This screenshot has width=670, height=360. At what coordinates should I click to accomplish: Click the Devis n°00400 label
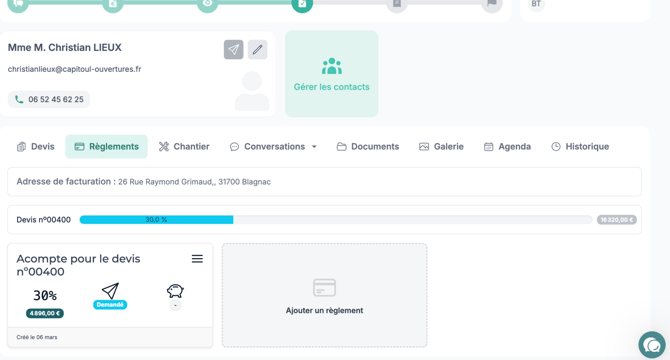tap(44, 220)
